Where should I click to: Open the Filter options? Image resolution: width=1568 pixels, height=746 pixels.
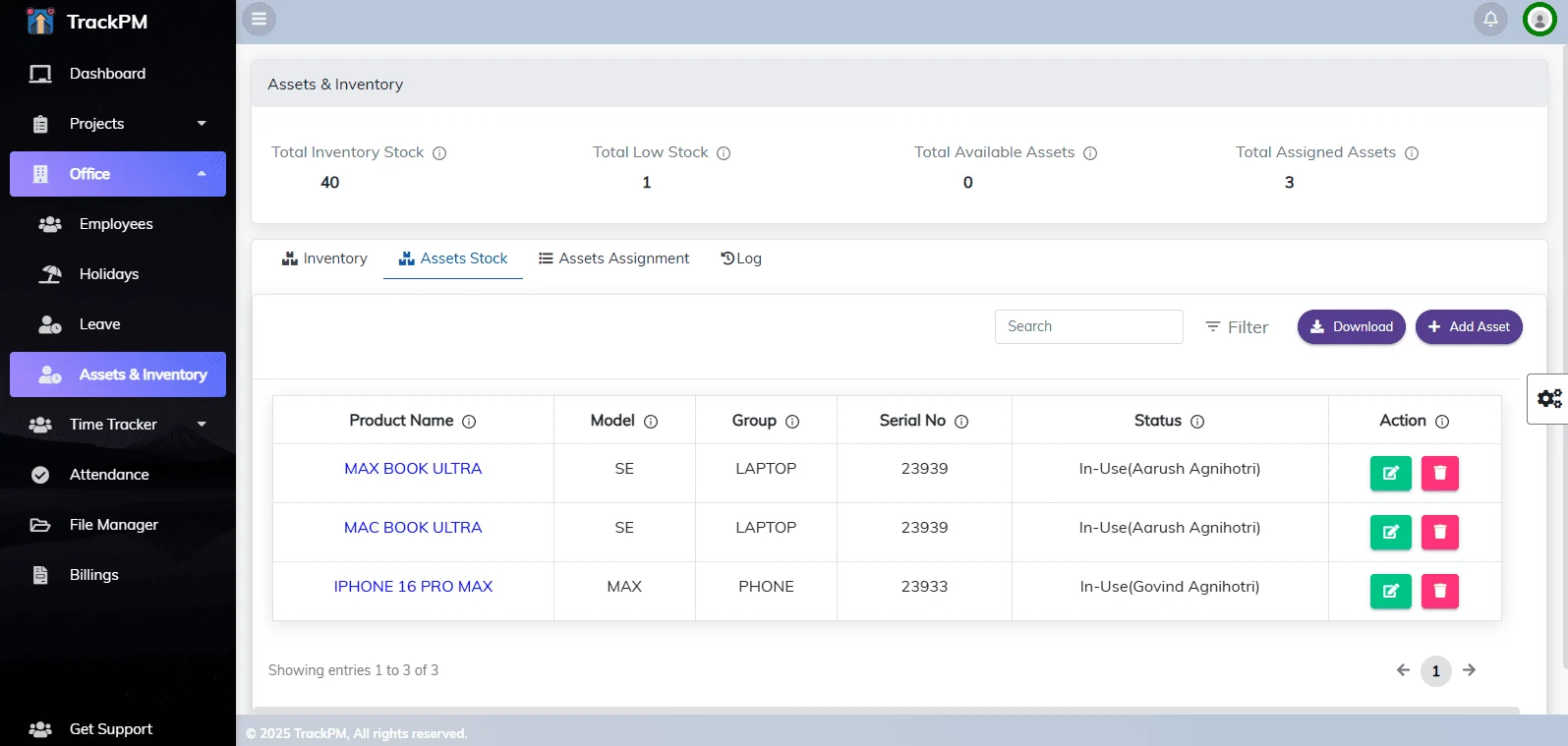(1237, 327)
